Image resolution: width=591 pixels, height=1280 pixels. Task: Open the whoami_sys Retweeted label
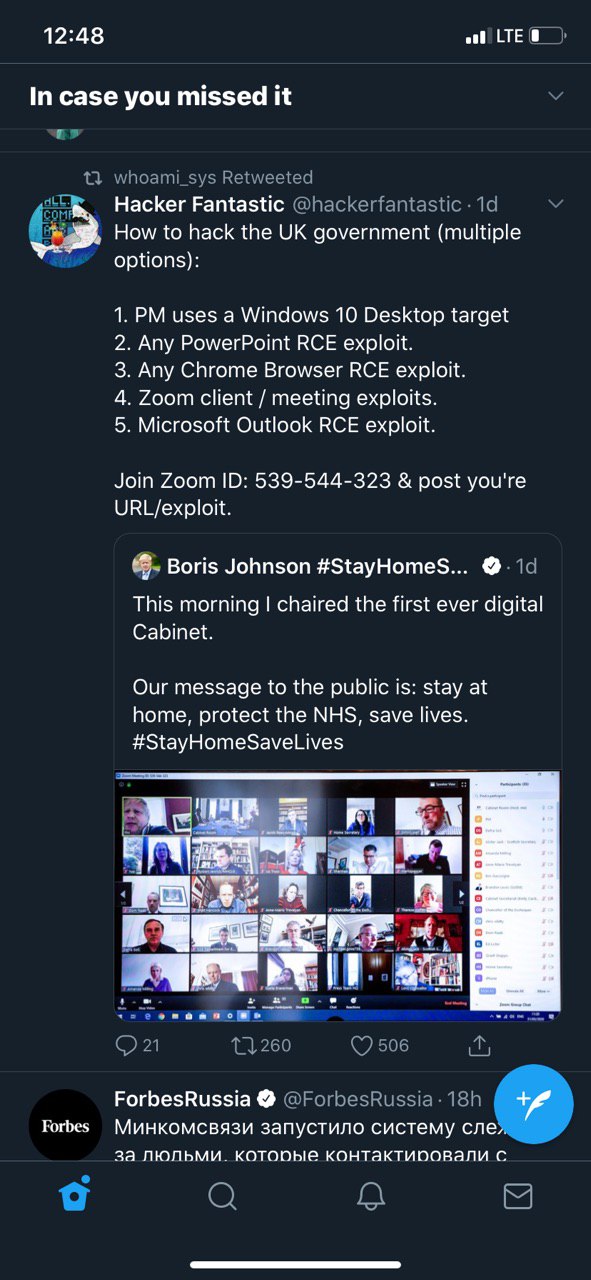(x=213, y=177)
